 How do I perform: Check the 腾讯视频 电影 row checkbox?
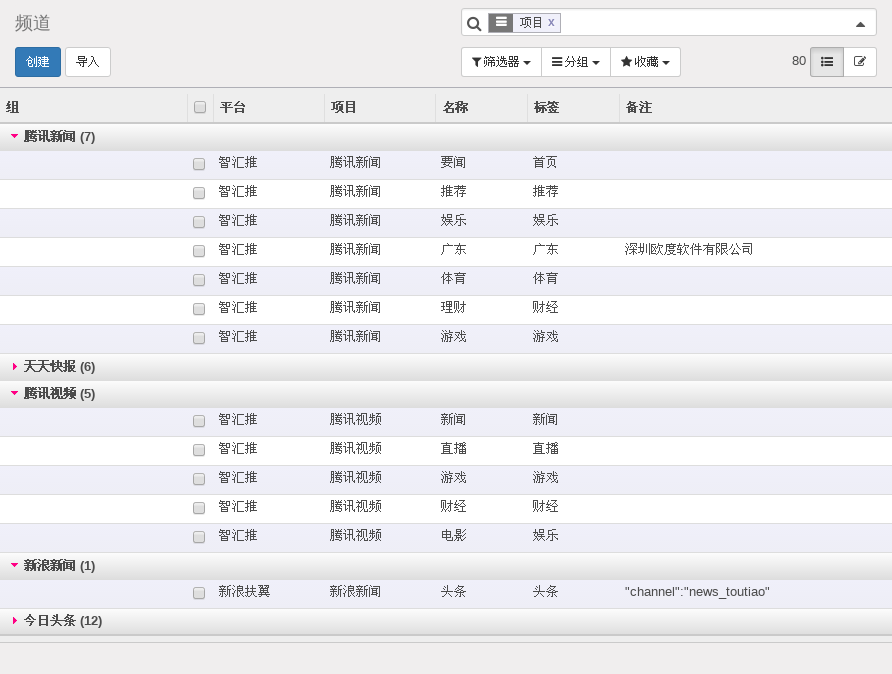[x=199, y=537]
